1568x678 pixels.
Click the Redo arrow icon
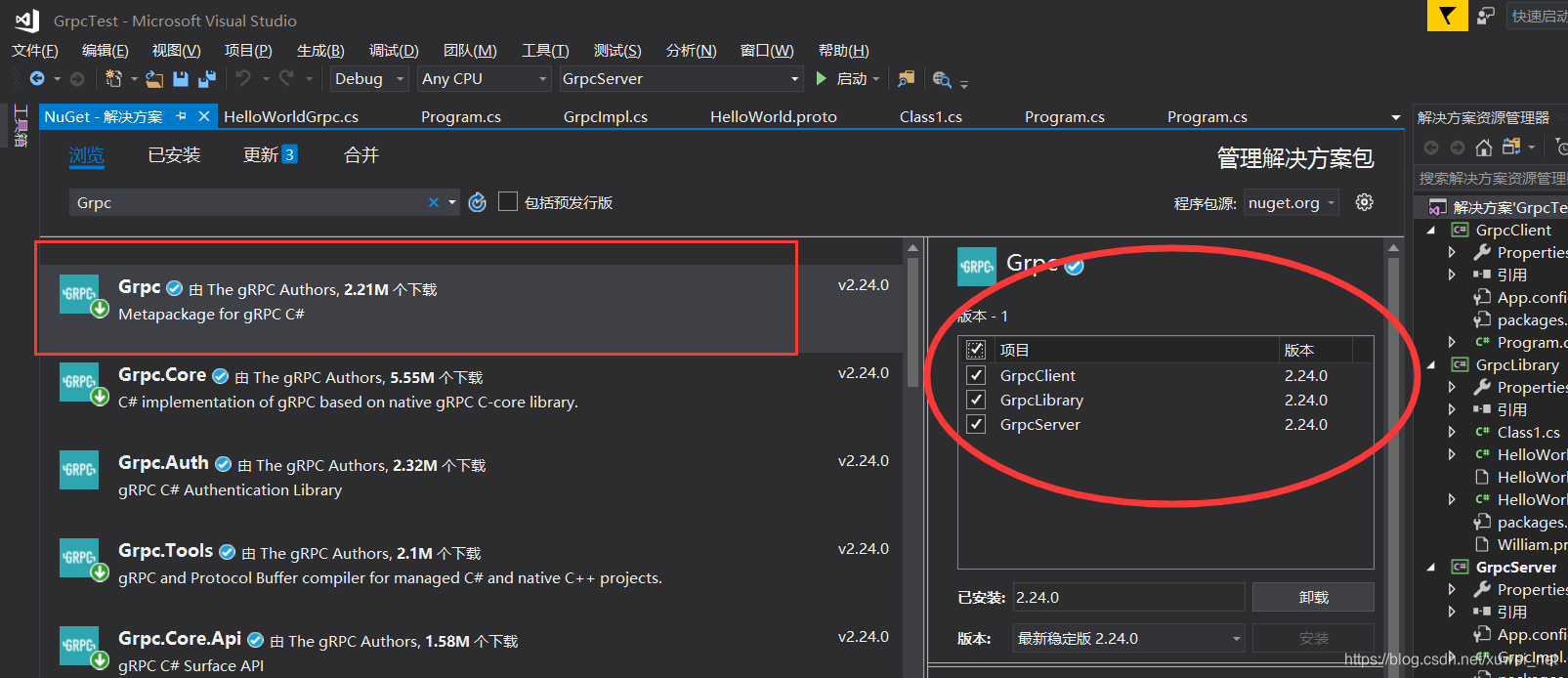click(286, 78)
